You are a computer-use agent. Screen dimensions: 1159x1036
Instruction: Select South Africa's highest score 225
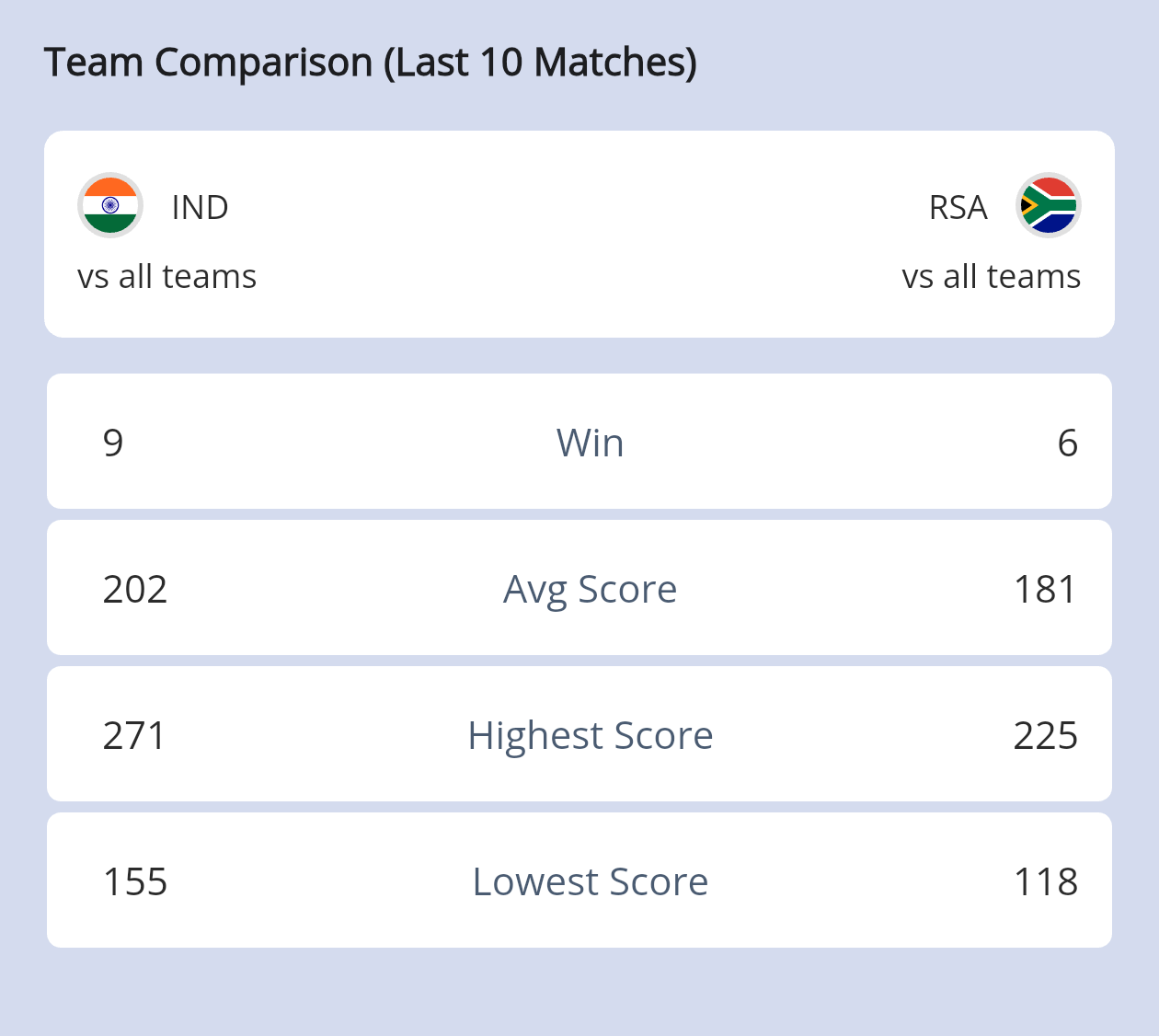(1045, 736)
